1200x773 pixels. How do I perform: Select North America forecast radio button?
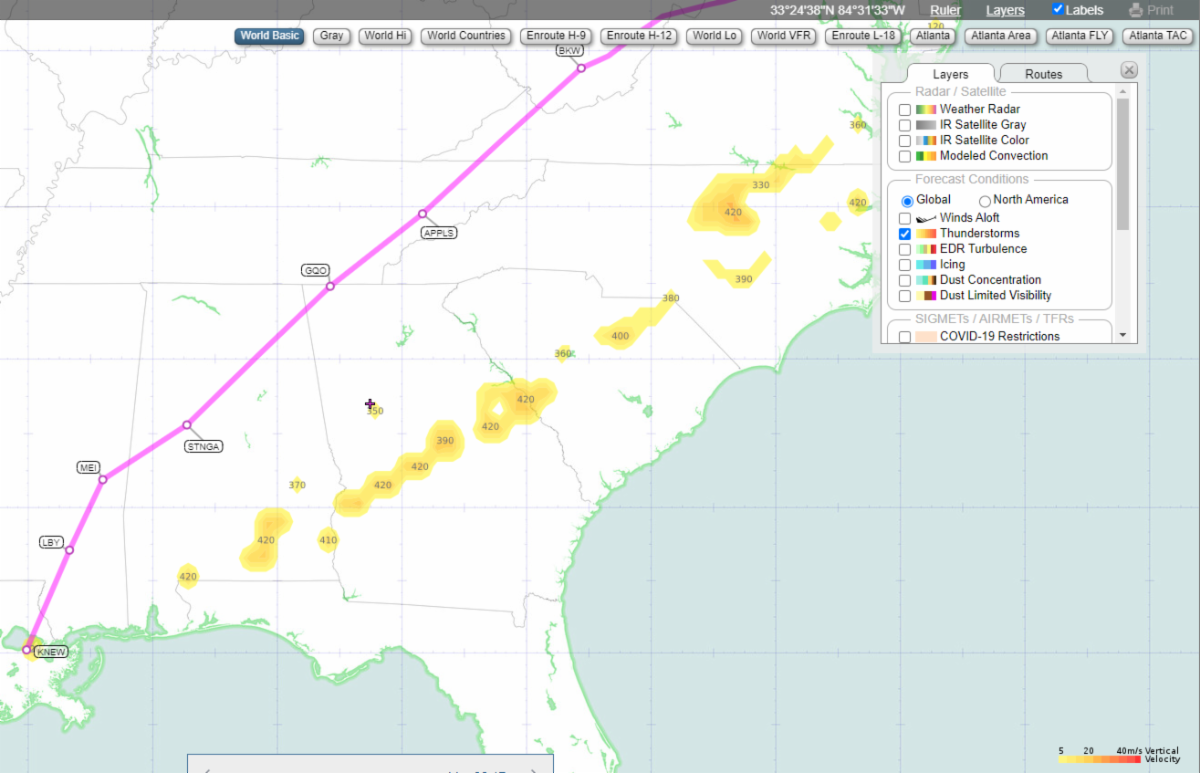pyautogui.click(x=984, y=200)
